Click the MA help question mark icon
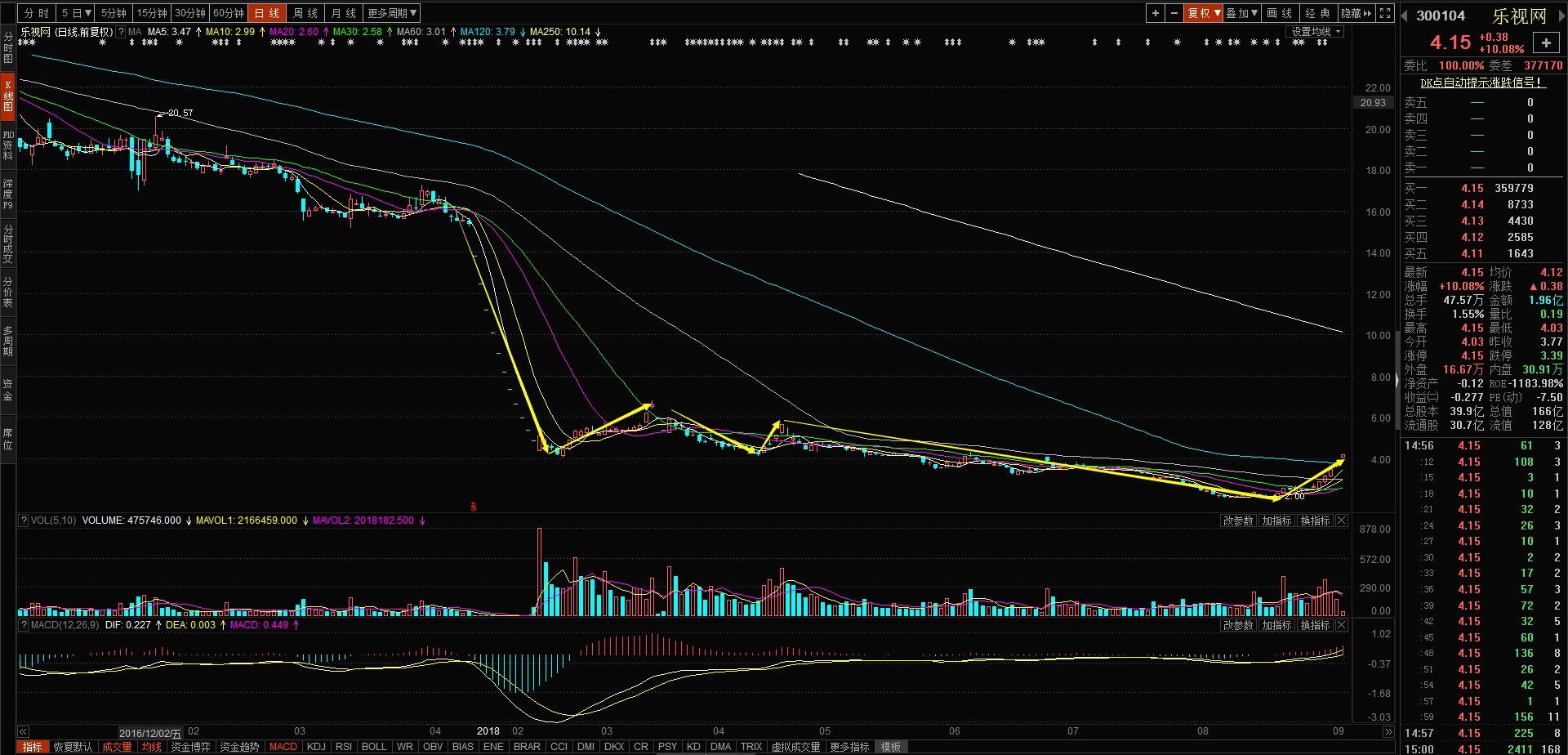The width and height of the screenshot is (1568, 755). [121, 32]
